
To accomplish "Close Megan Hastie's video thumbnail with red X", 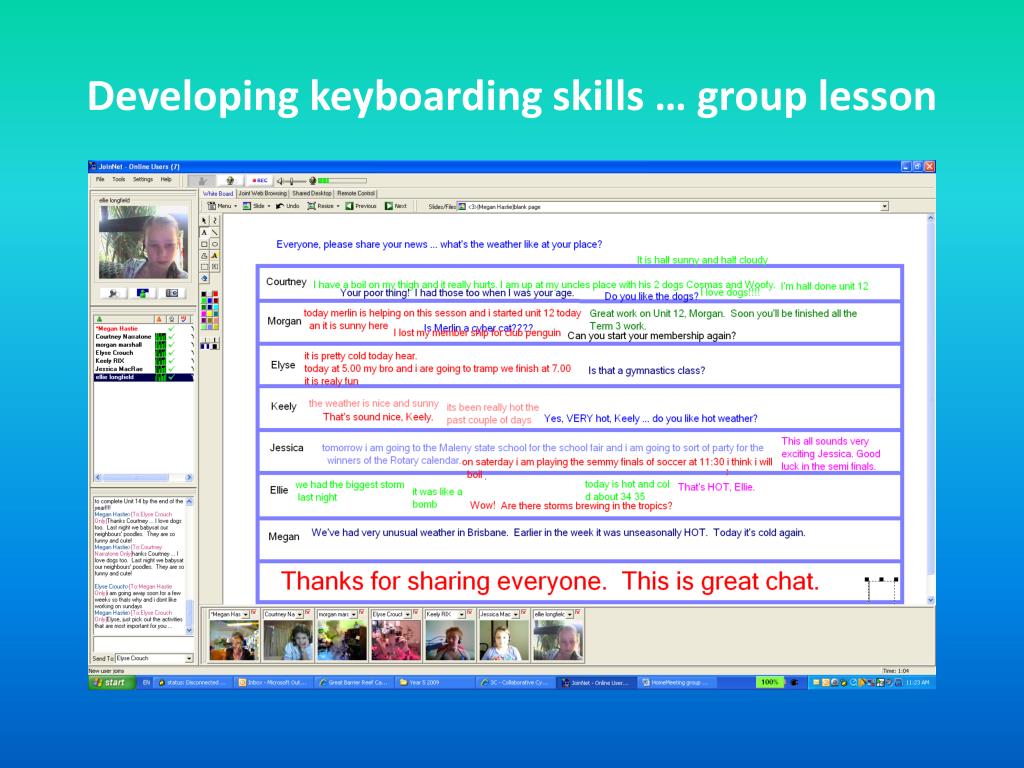I will pos(253,613).
